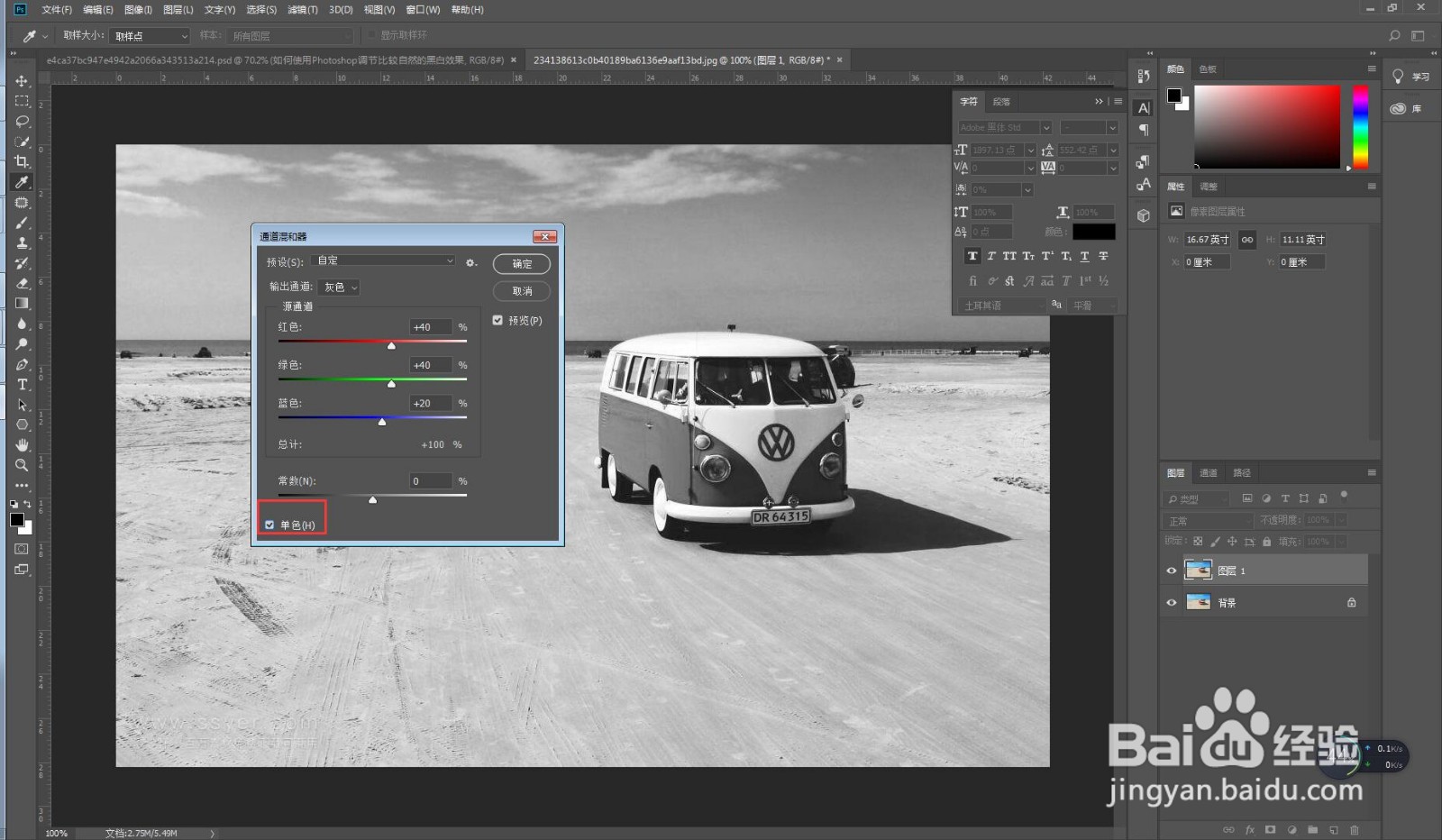
Task: Open the 3D panel cube icon
Action: pyautogui.click(x=1143, y=215)
